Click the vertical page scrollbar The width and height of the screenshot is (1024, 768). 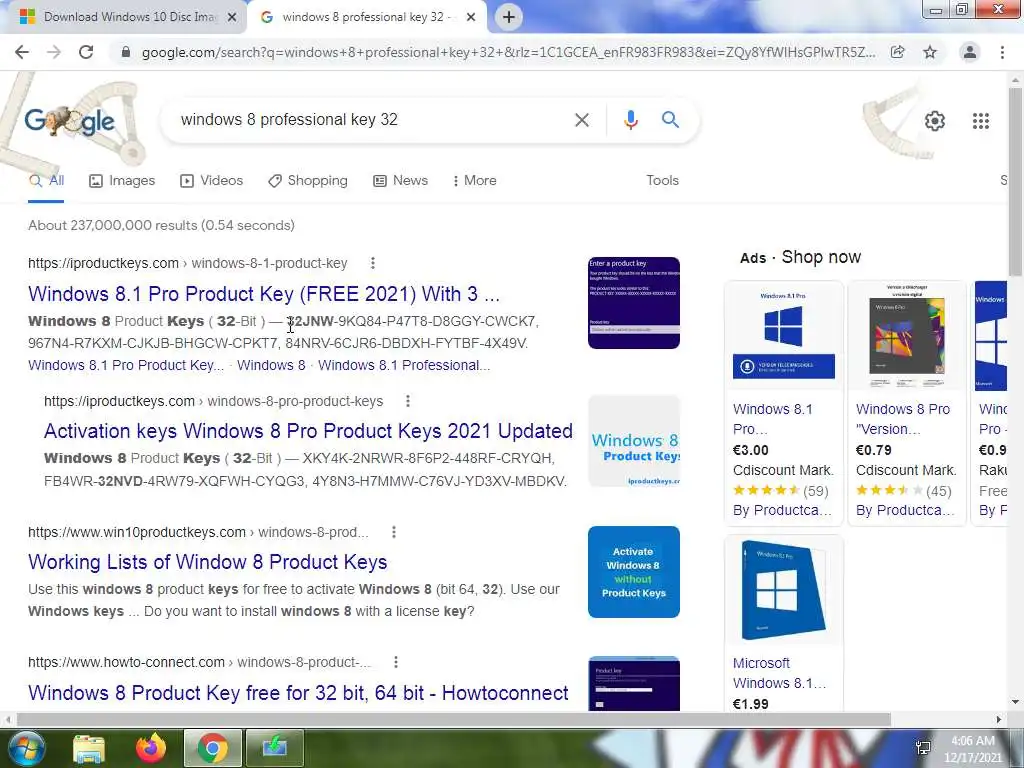[1016, 181]
